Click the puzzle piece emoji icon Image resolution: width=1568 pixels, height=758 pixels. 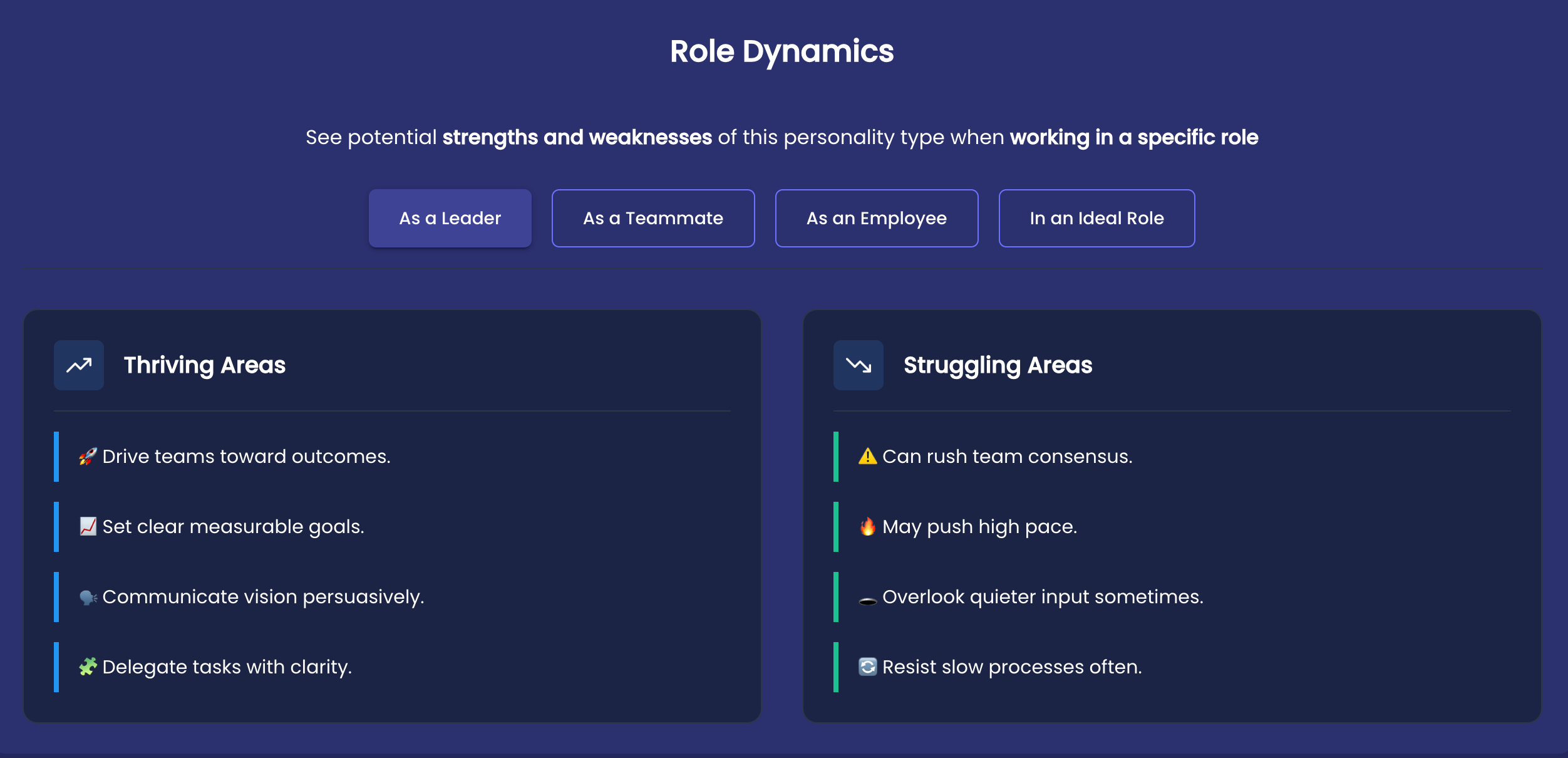pos(88,667)
